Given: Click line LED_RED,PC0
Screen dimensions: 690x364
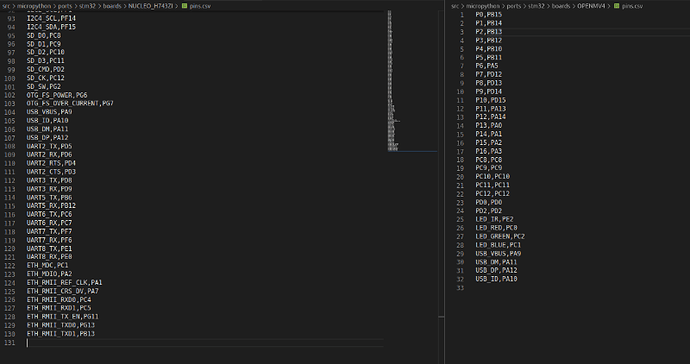Looking at the screenshot, I should tap(496, 228).
